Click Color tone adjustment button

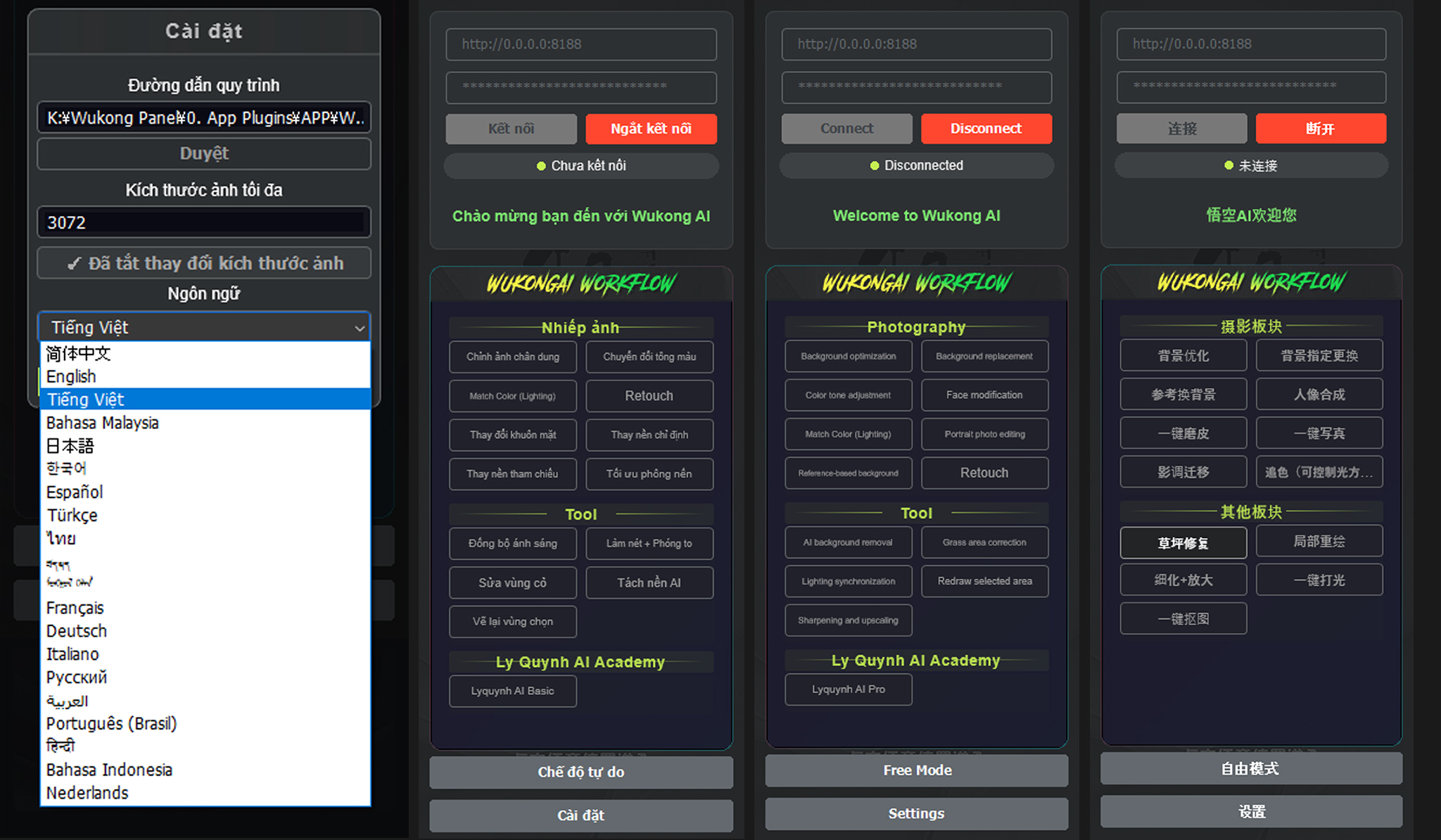click(849, 395)
